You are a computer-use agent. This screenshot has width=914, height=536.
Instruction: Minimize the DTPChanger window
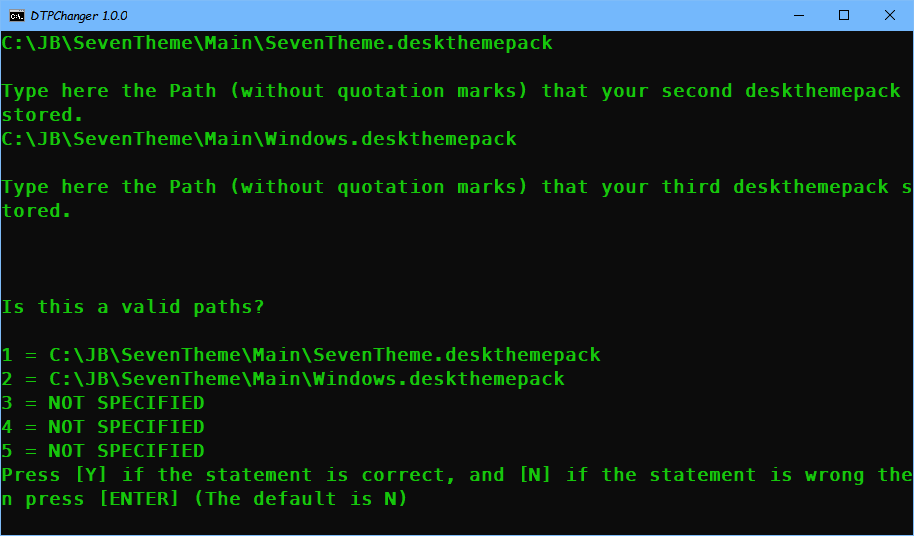point(799,15)
